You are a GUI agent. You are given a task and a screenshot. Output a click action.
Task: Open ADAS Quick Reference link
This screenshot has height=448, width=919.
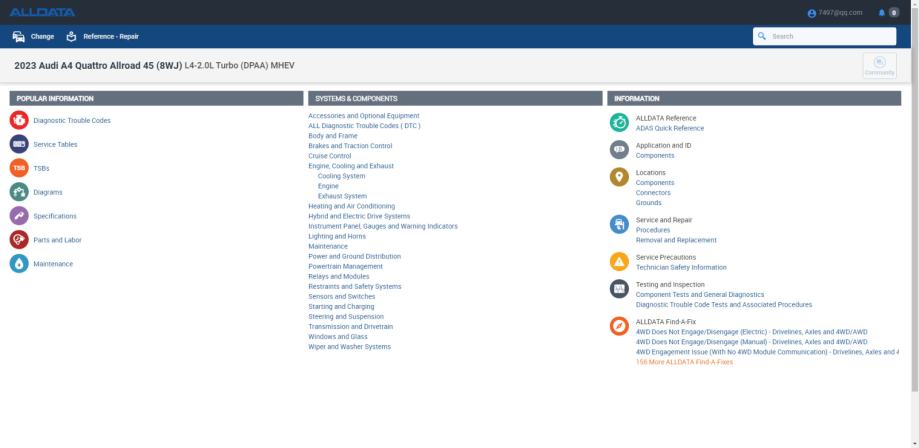670,128
